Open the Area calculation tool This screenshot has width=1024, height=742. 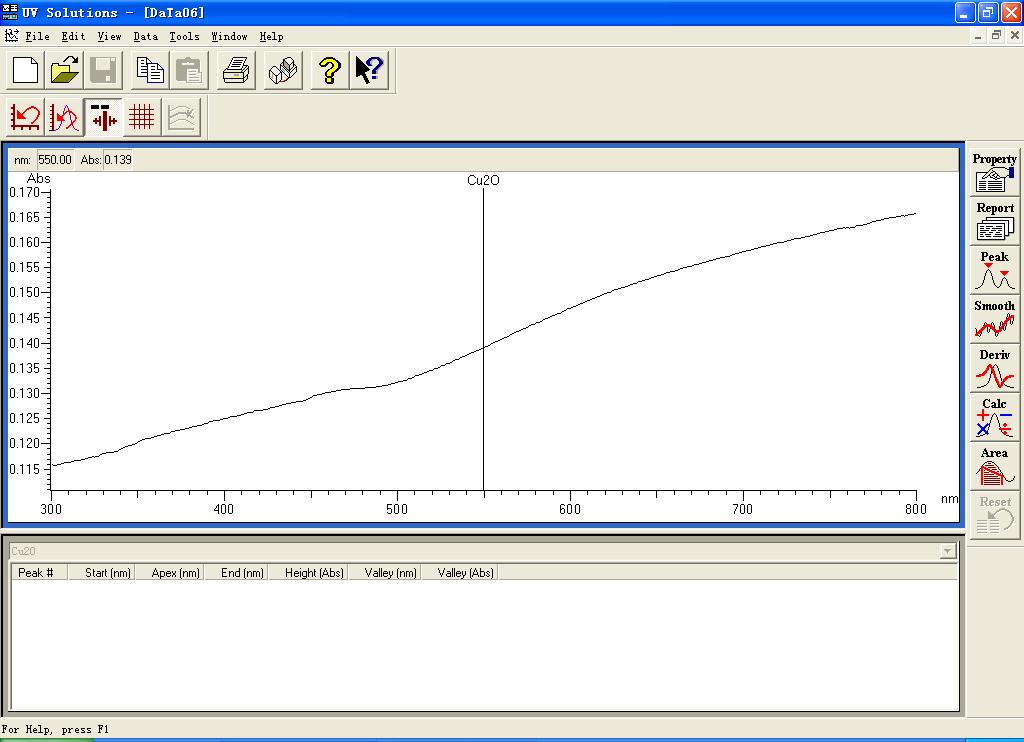tap(994, 466)
